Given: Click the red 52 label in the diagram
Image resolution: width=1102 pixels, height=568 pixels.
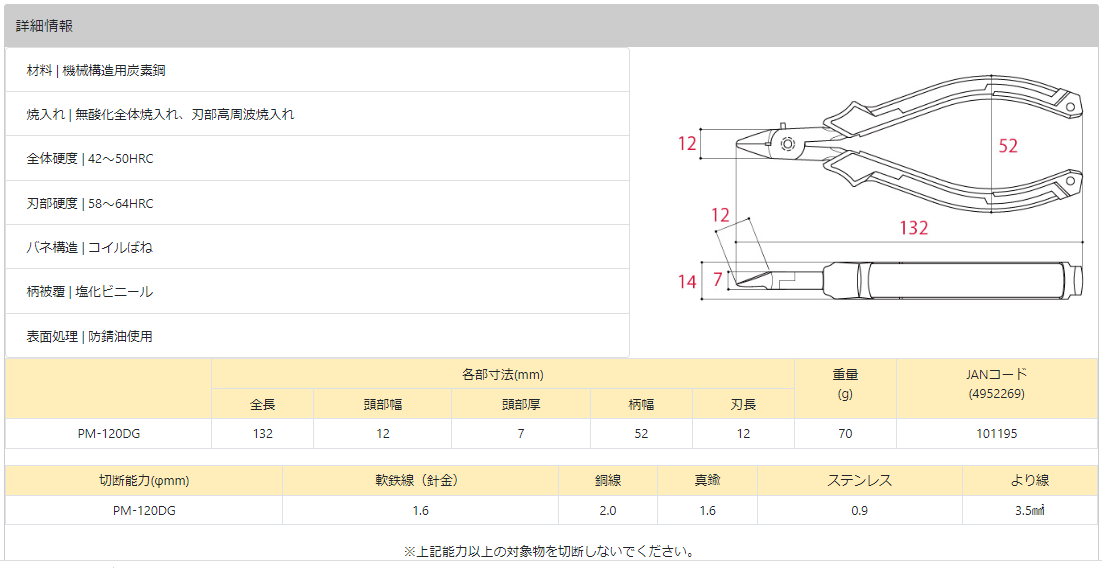Looking at the screenshot, I should point(1008,146).
